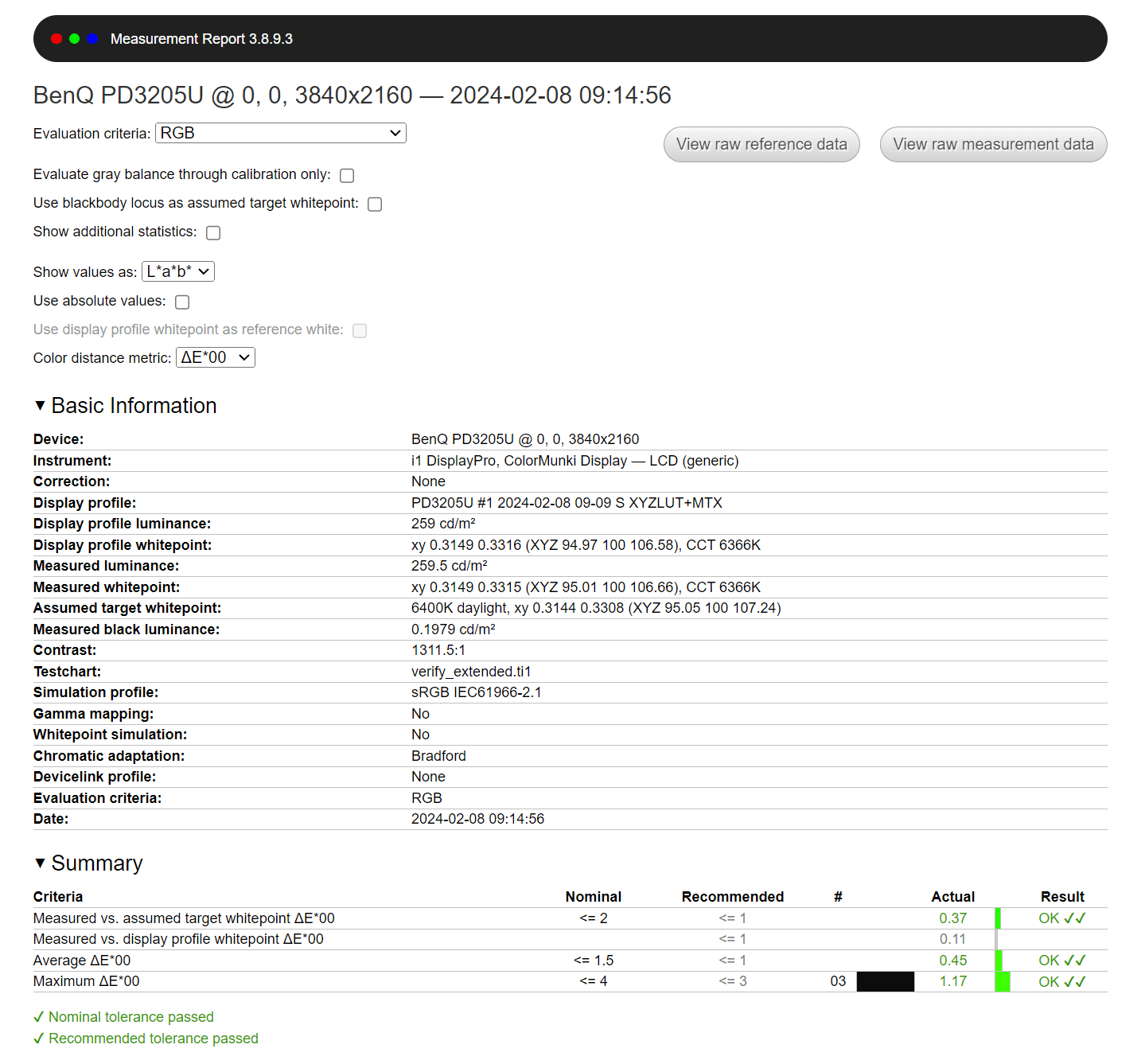Click the OK checkmarks for Maximum ΔE*00

pos(1061,981)
